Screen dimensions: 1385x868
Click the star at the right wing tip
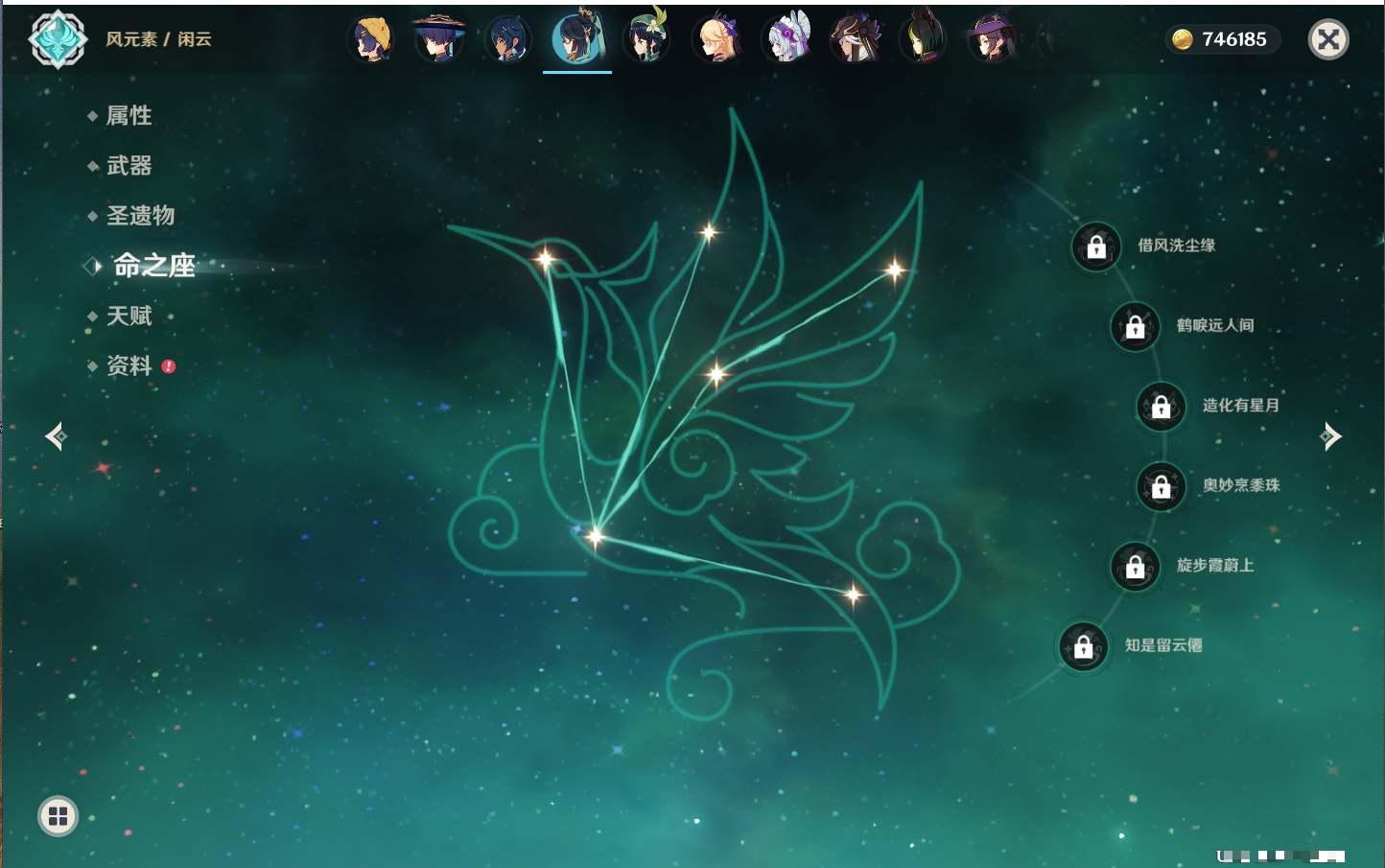tap(894, 270)
